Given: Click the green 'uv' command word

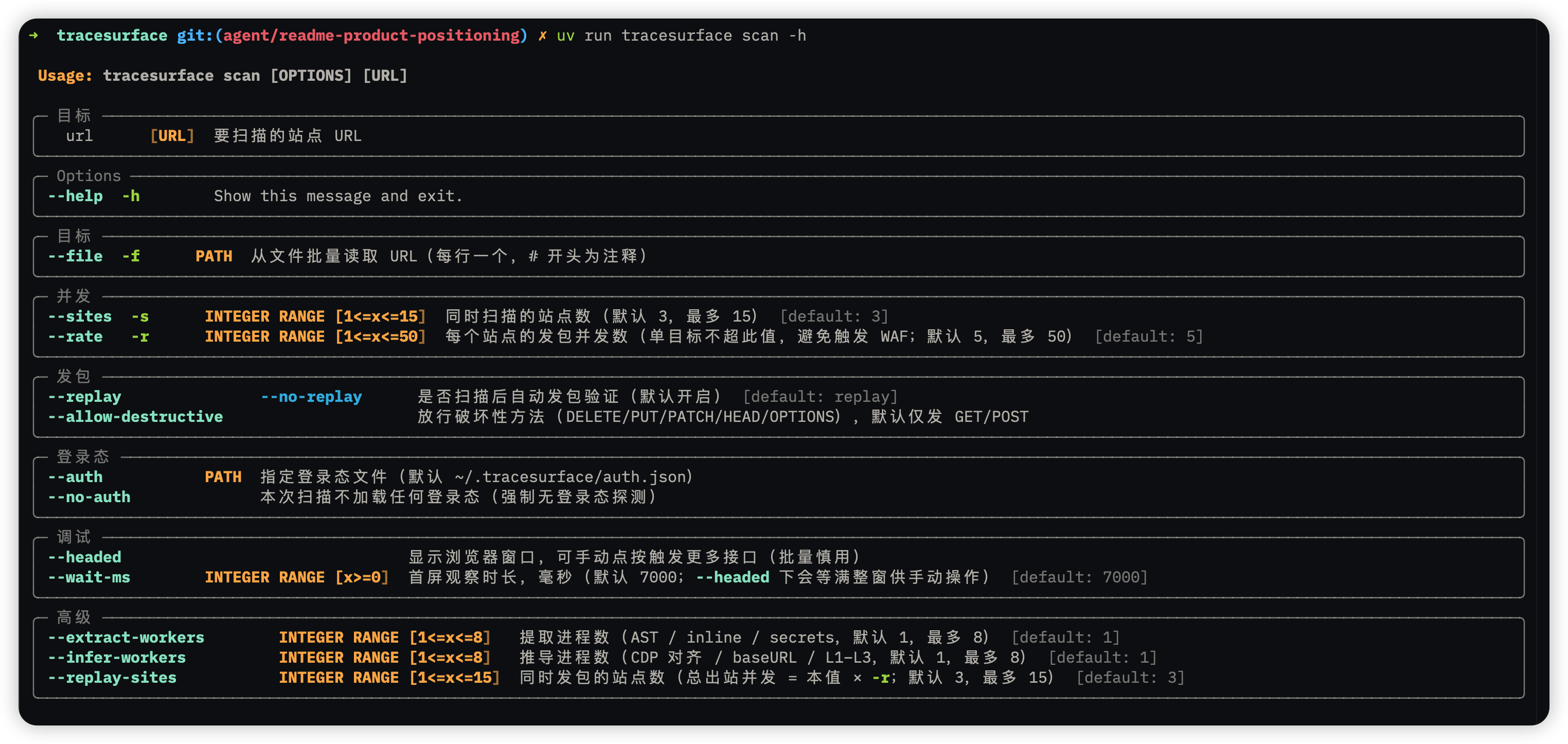Looking at the screenshot, I should (565, 36).
